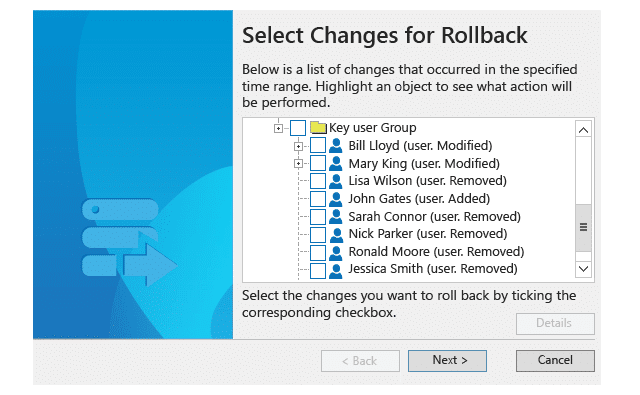Click the user icon beside Lisa Wilson
Screen dimensions: 640x395
point(336,181)
